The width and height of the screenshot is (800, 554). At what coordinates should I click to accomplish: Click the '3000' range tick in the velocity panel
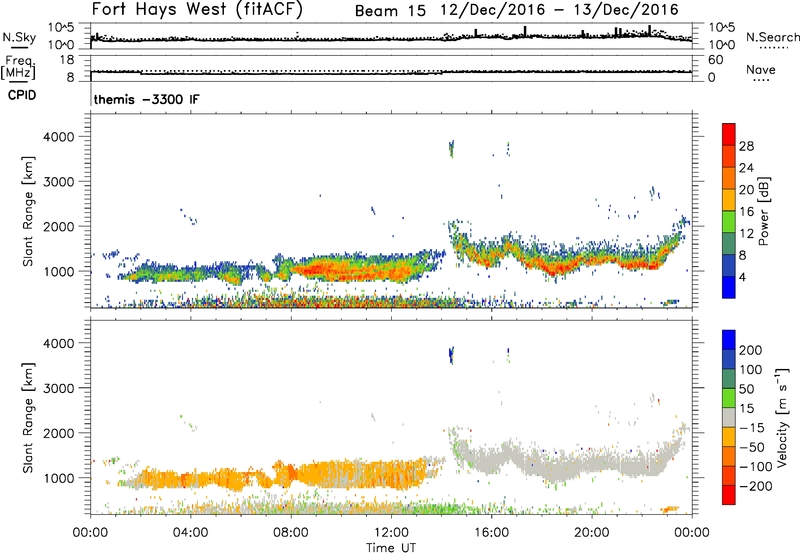[x=59, y=388]
